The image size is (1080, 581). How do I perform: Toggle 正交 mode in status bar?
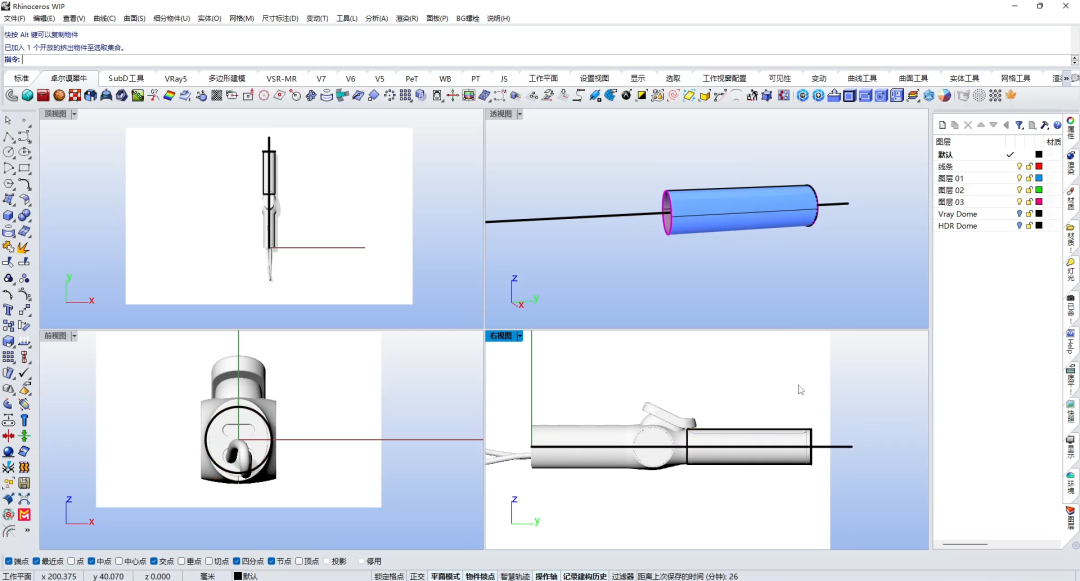pos(417,576)
